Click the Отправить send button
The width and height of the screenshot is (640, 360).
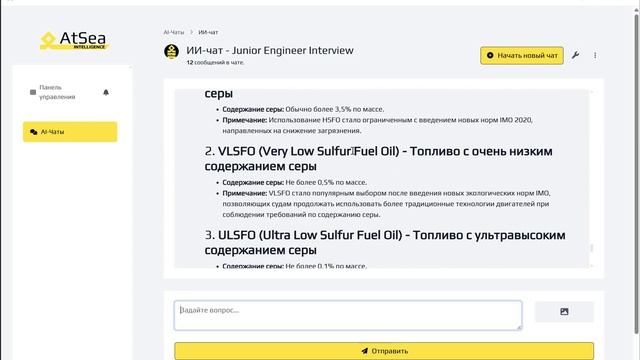tap(384, 351)
